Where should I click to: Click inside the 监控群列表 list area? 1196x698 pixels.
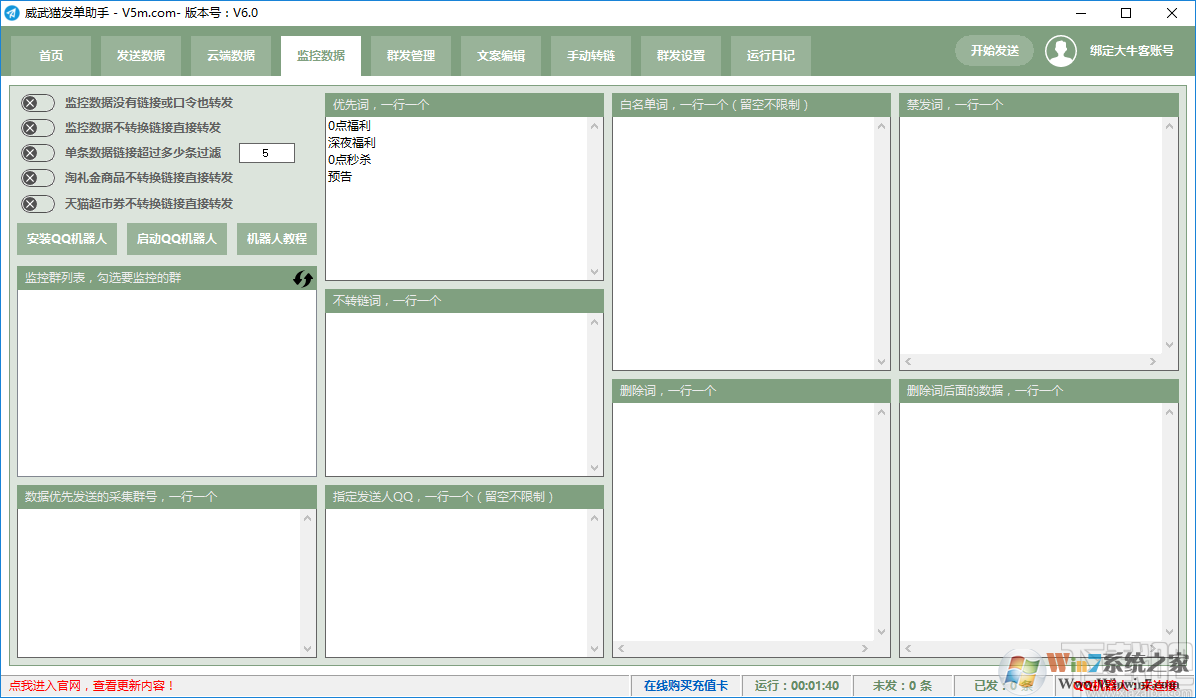(167, 383)
